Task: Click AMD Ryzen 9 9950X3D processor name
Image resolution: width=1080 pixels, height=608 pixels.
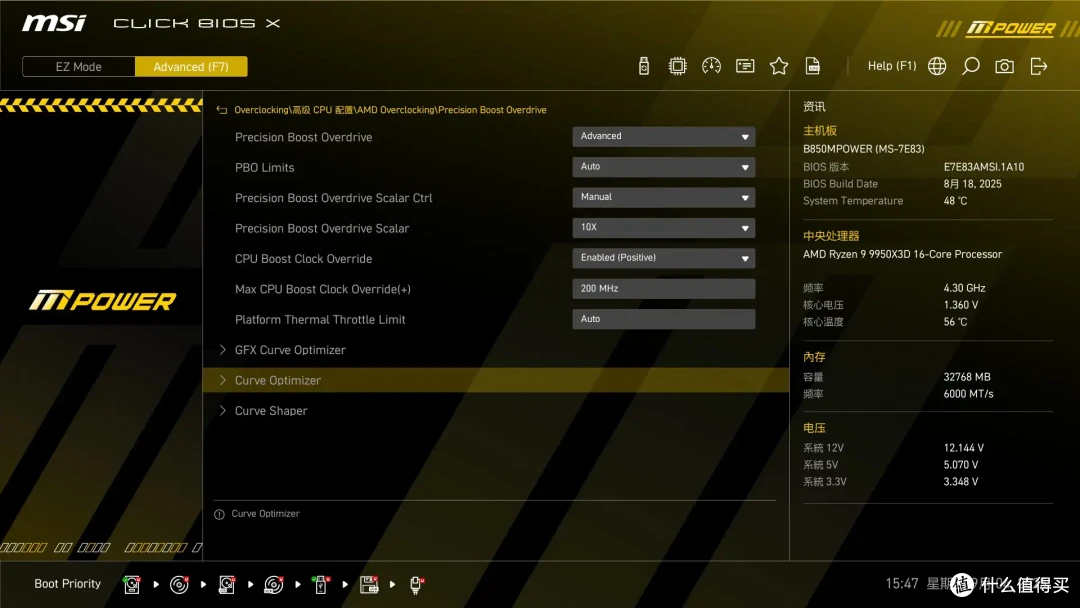Action: [902, 254]
